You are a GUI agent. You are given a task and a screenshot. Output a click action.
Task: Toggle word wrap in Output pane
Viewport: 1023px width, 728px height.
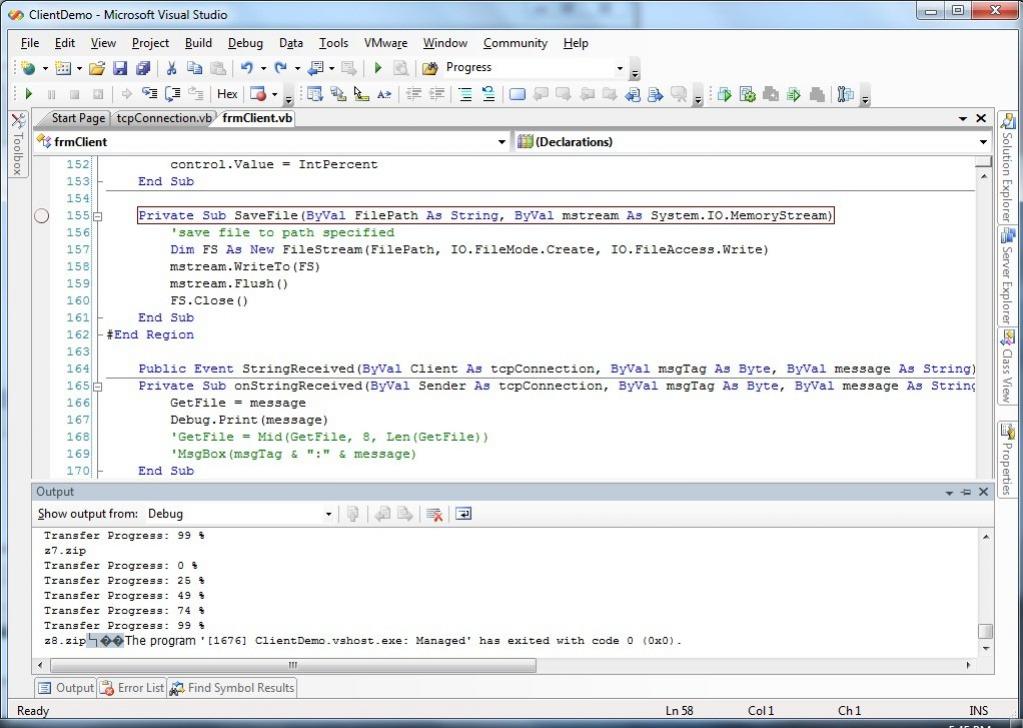click(463, 514)
